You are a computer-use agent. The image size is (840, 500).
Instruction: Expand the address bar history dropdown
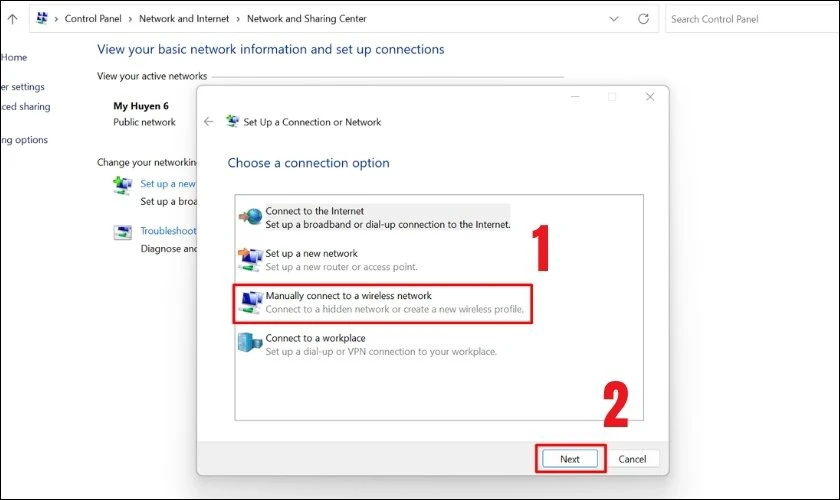[614, 19]
